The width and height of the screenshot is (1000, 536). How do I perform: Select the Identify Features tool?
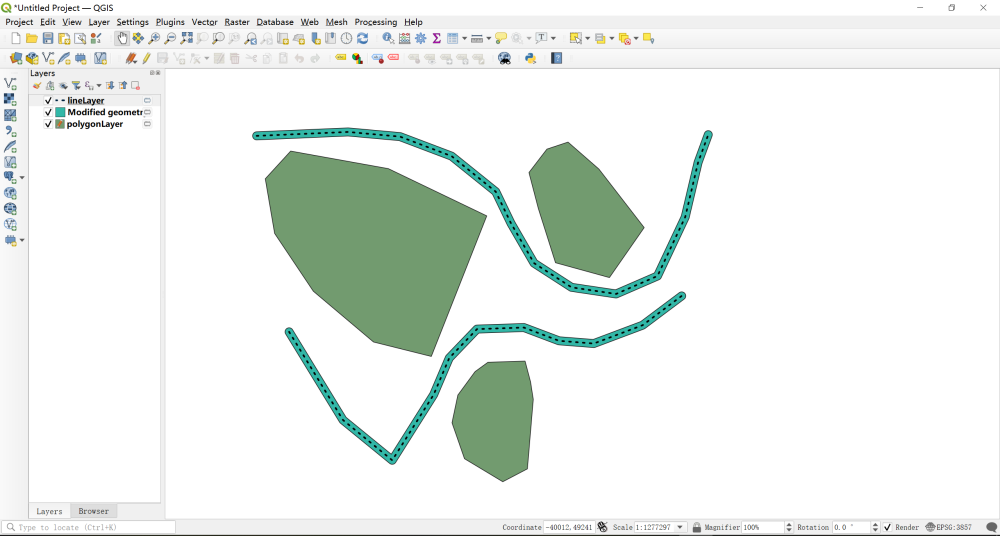pyautogui.click(x=388, y=38)
